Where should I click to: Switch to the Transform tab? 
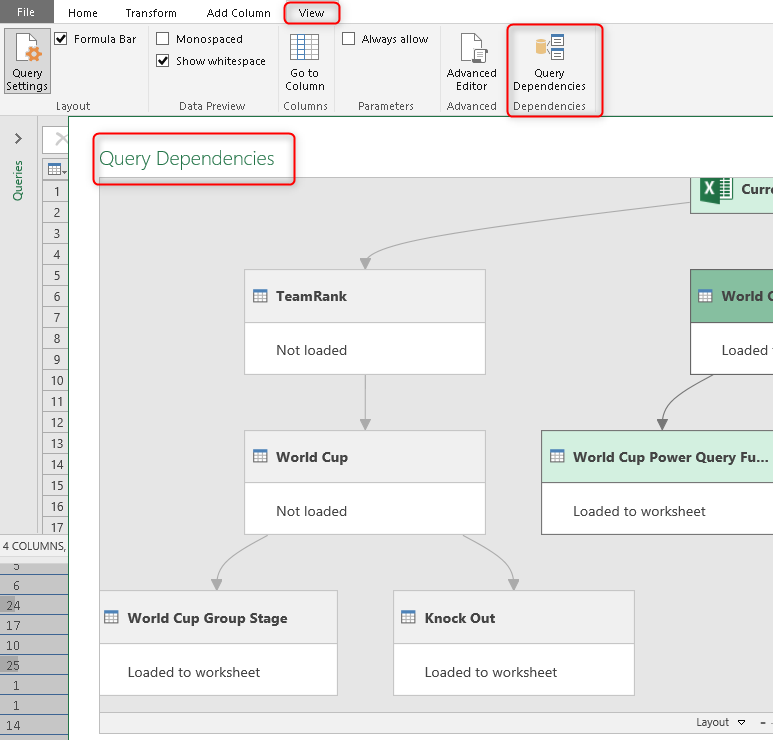click(x=151, y=13)
